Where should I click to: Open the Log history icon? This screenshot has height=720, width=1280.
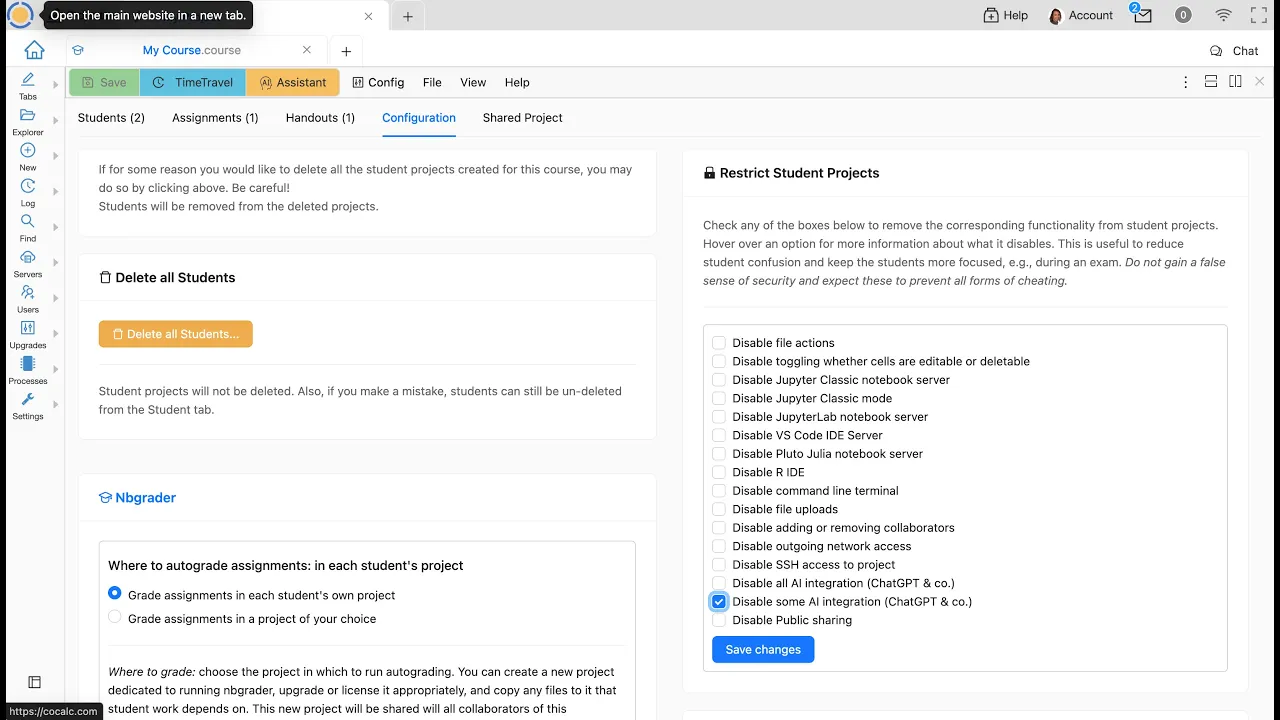pyautogui.click(x=28, y=192)
